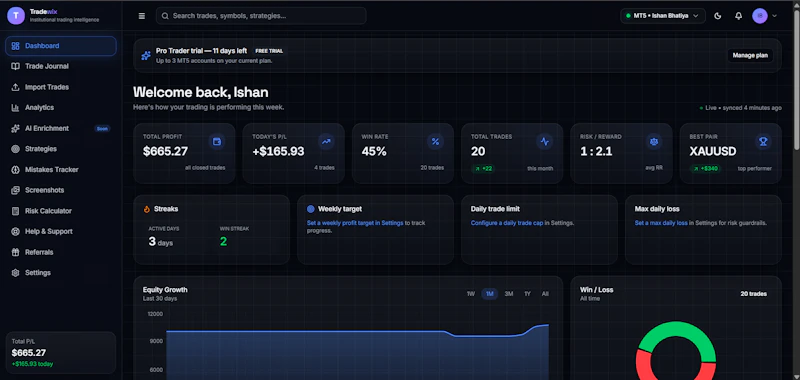The height and width of the screenshot is (380, 800).
Task: Focus the search trades input field
Action: (x=261, y=16)
